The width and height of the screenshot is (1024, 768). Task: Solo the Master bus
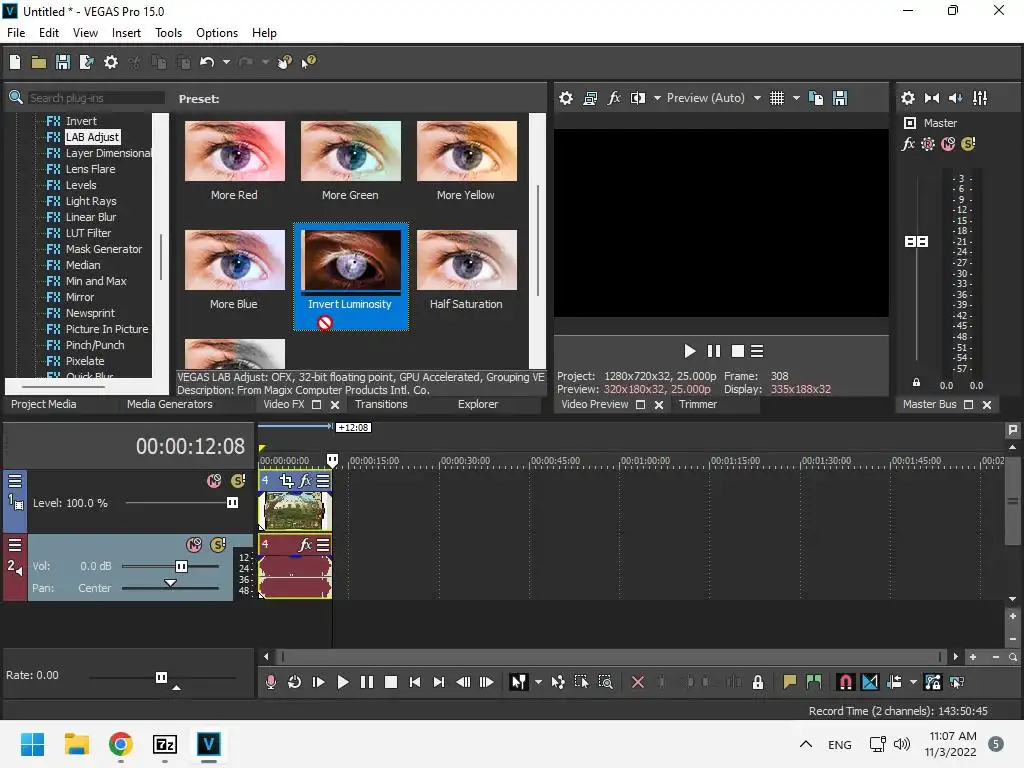pos(968,144)
